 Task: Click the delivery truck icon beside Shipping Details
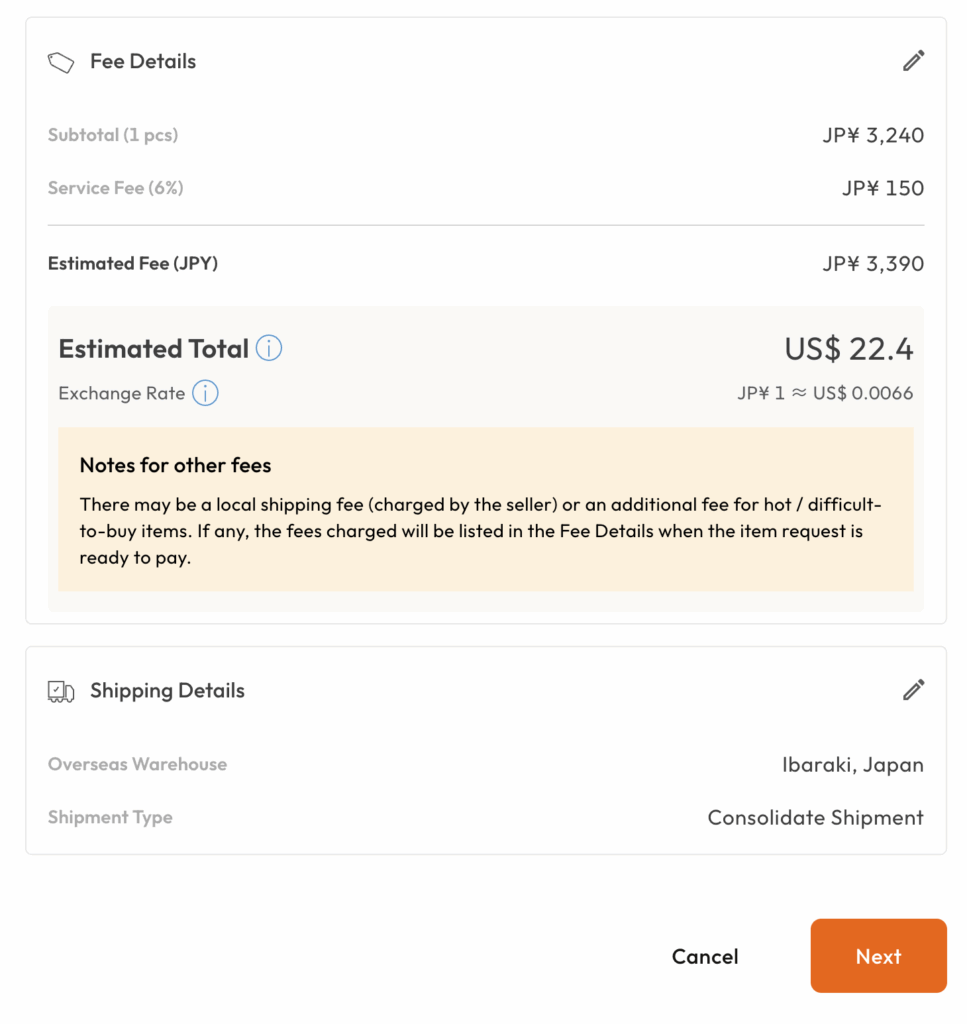(61, 691)
